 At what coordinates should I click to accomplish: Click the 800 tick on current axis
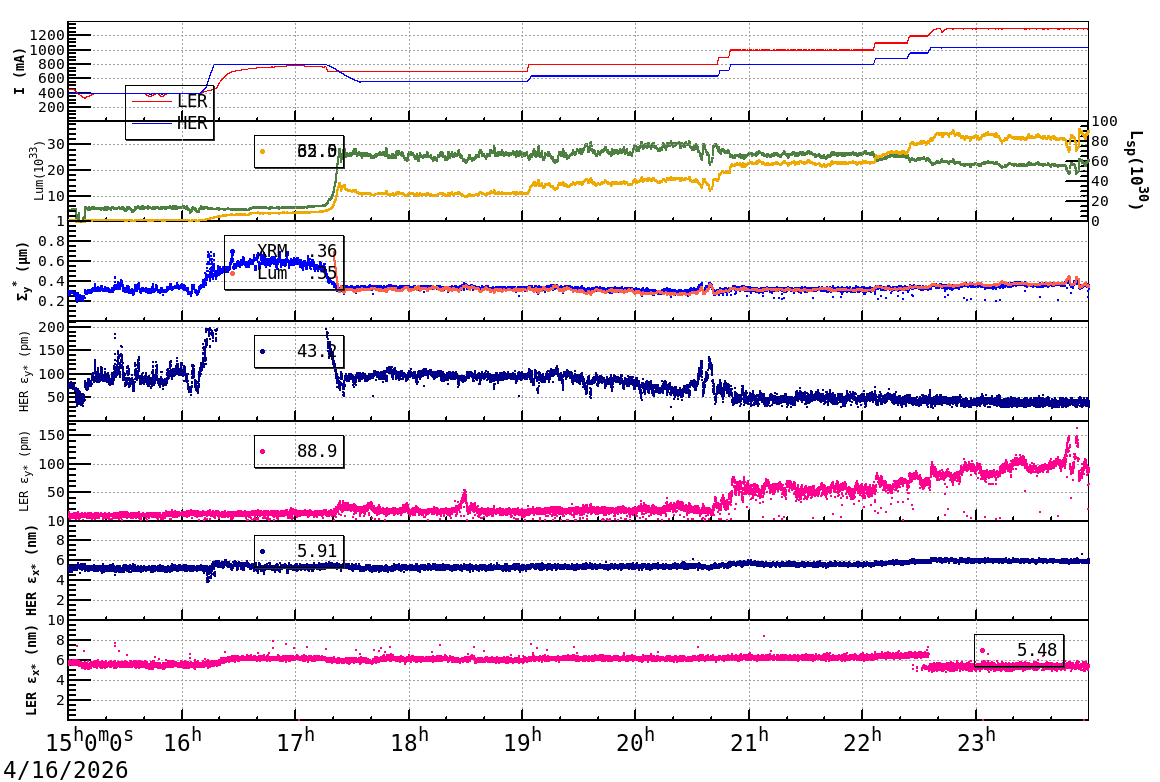53,64
